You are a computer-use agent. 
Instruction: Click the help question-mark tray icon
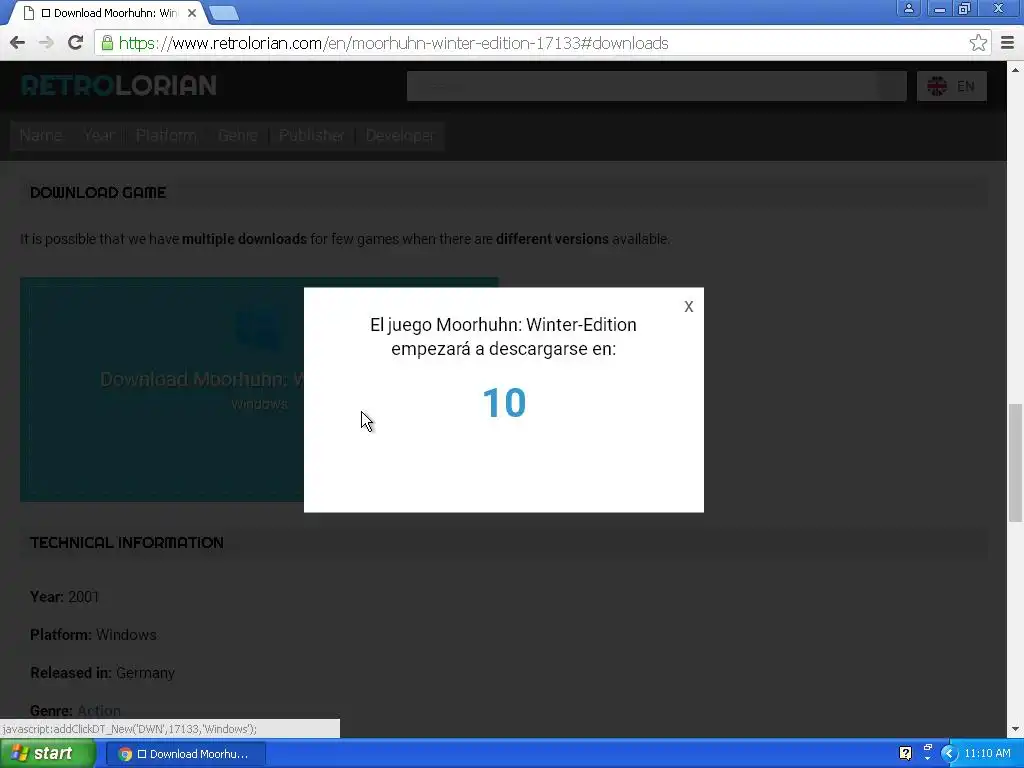pos(905,754)
